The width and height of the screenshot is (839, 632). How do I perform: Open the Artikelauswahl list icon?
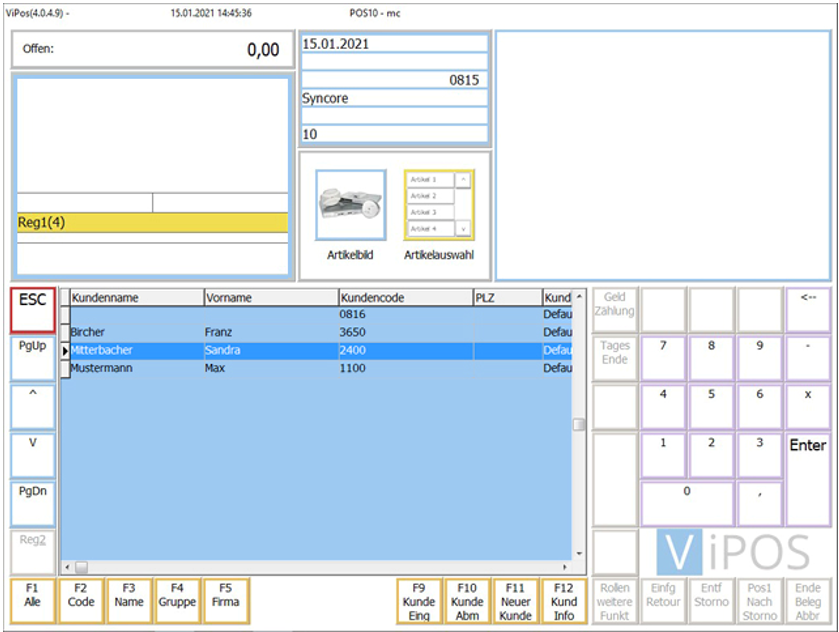click(439, 206)
